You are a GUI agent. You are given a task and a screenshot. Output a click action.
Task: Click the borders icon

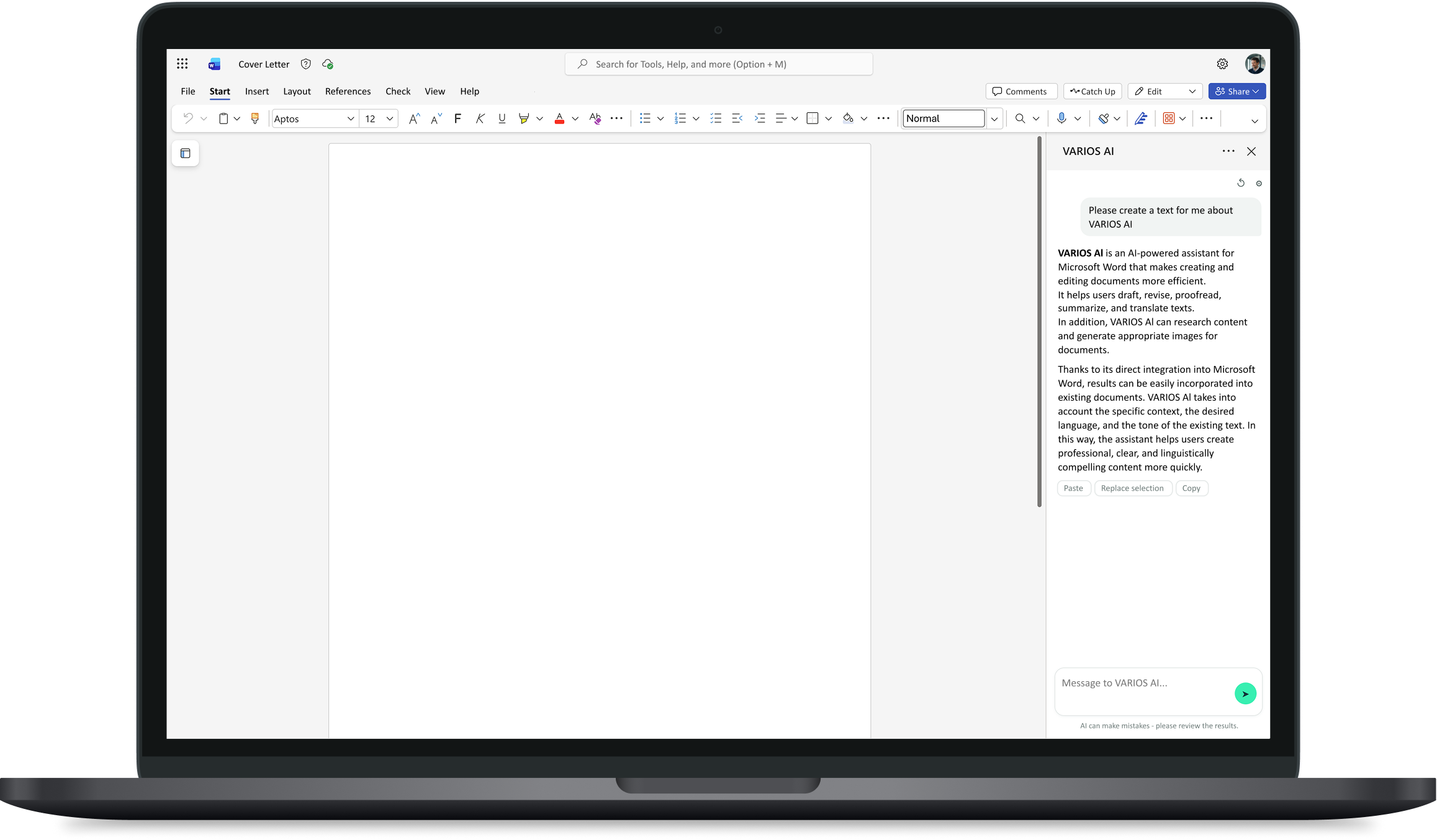[x=812, y=118]
